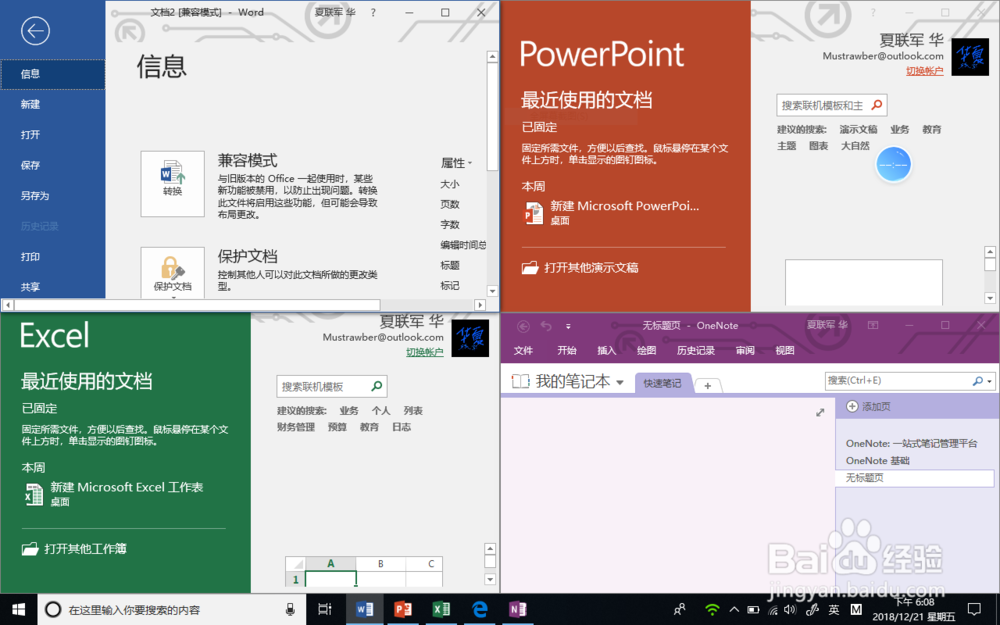Image resolution: width=1000 pixels, height=625 pixels.
Task: Click Word vertical scrollbar up arrow
Action: [x=492, y=57]
